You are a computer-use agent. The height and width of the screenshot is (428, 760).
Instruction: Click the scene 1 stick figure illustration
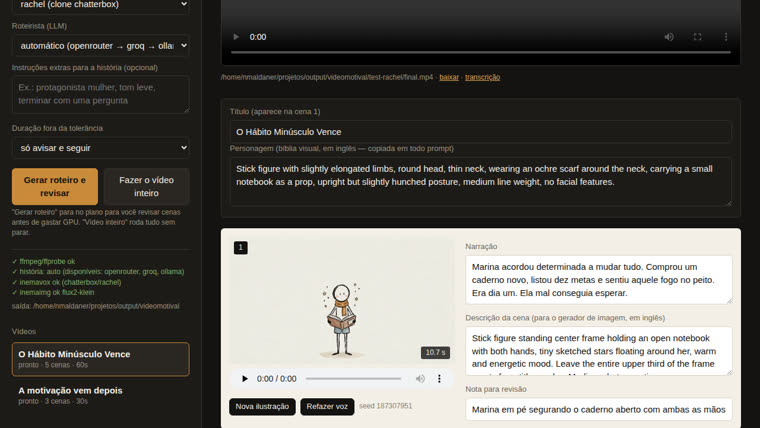pyautogui.click(x=341, y=300)
